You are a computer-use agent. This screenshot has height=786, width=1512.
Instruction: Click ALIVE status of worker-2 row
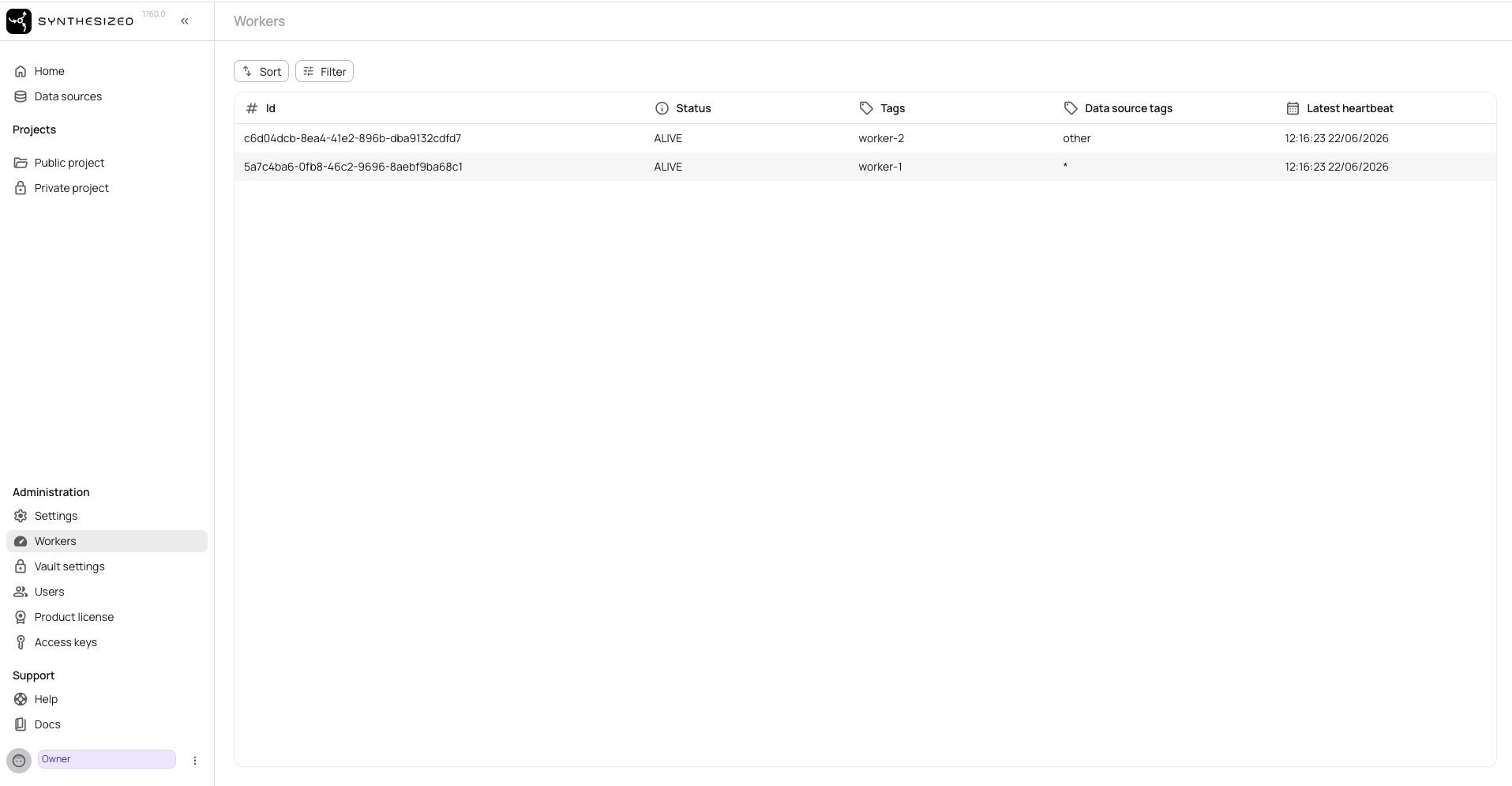[668, 138]
